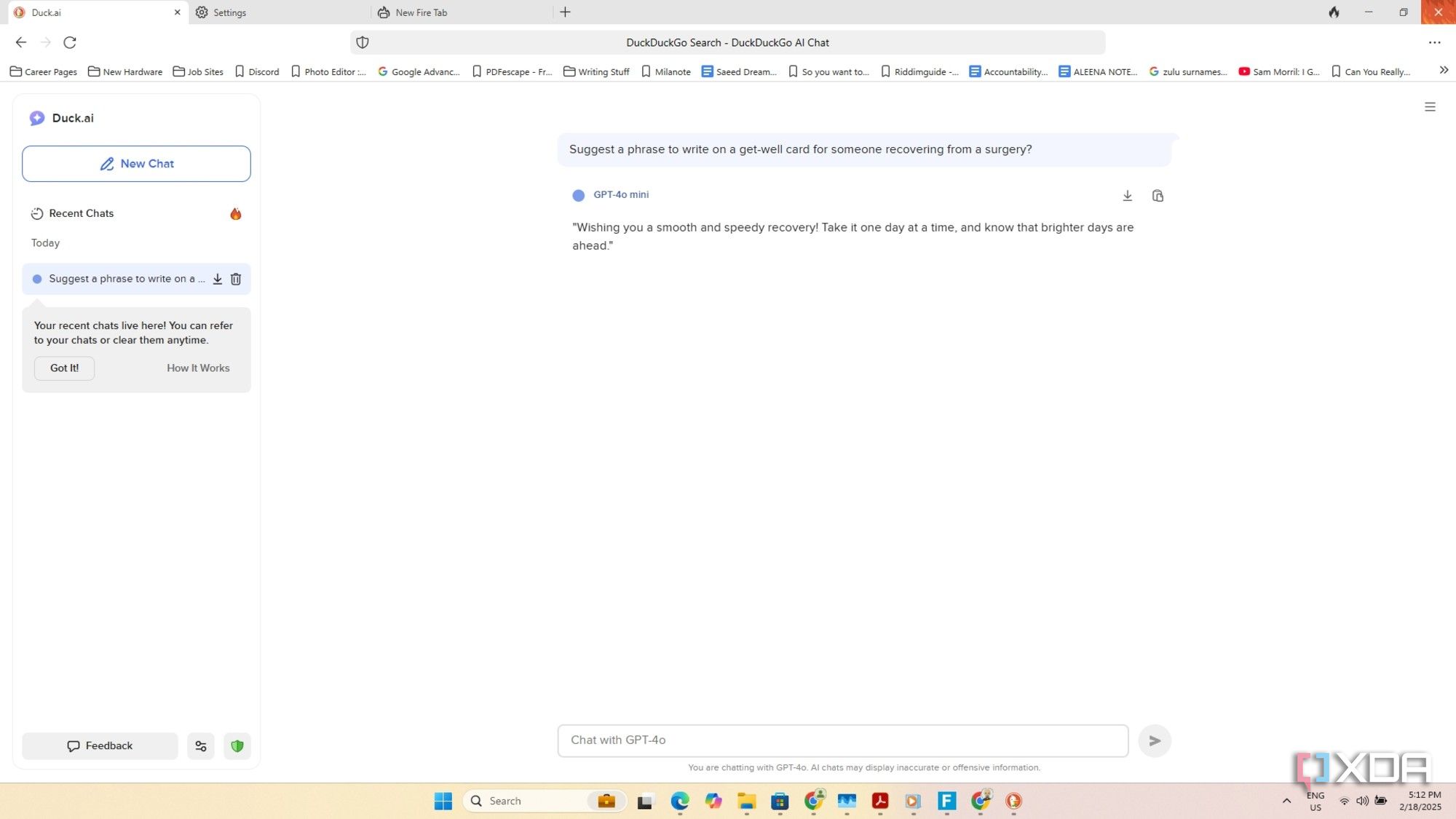The image size is (1456, 819).
Task: Open a new tab with the plus button
Action: [565, 12]
